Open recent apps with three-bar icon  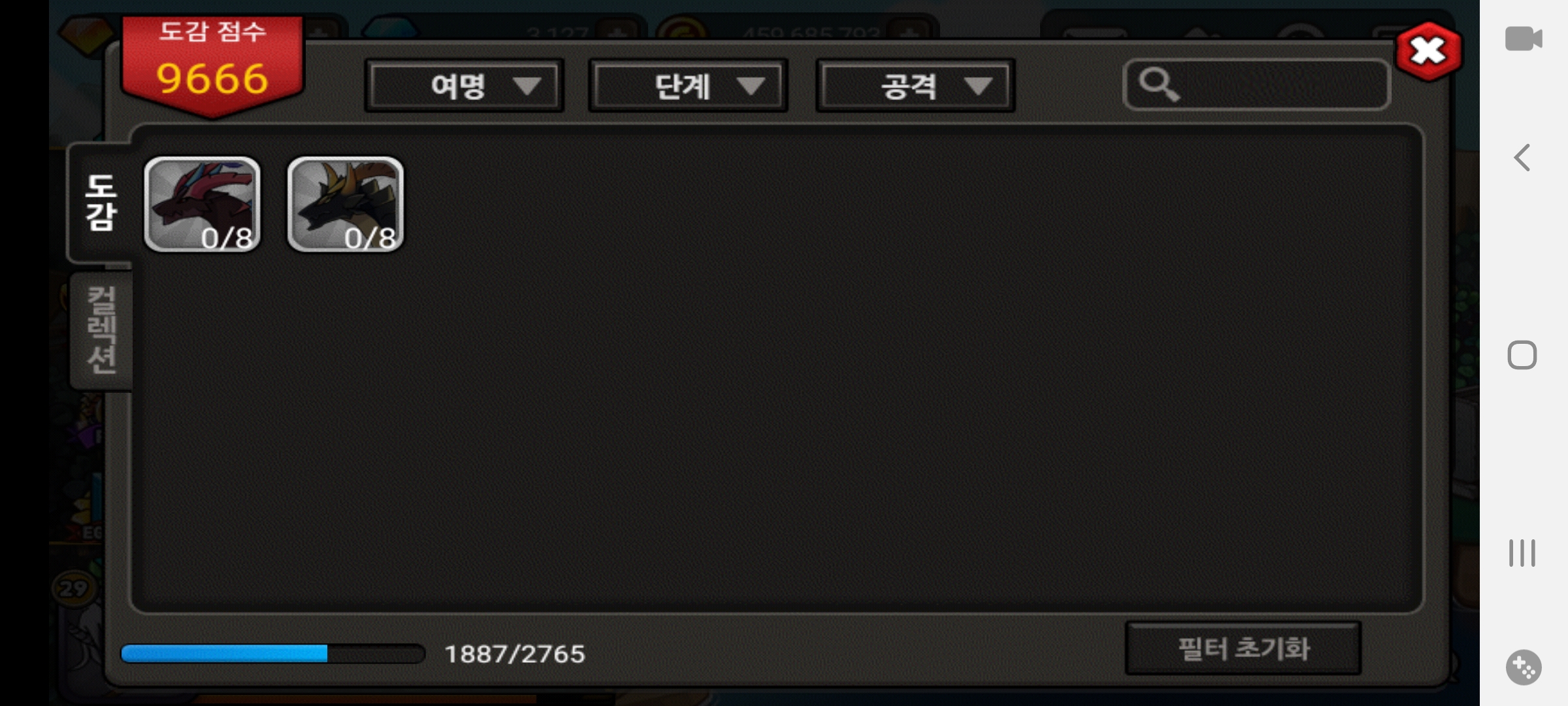[1522, 553]
